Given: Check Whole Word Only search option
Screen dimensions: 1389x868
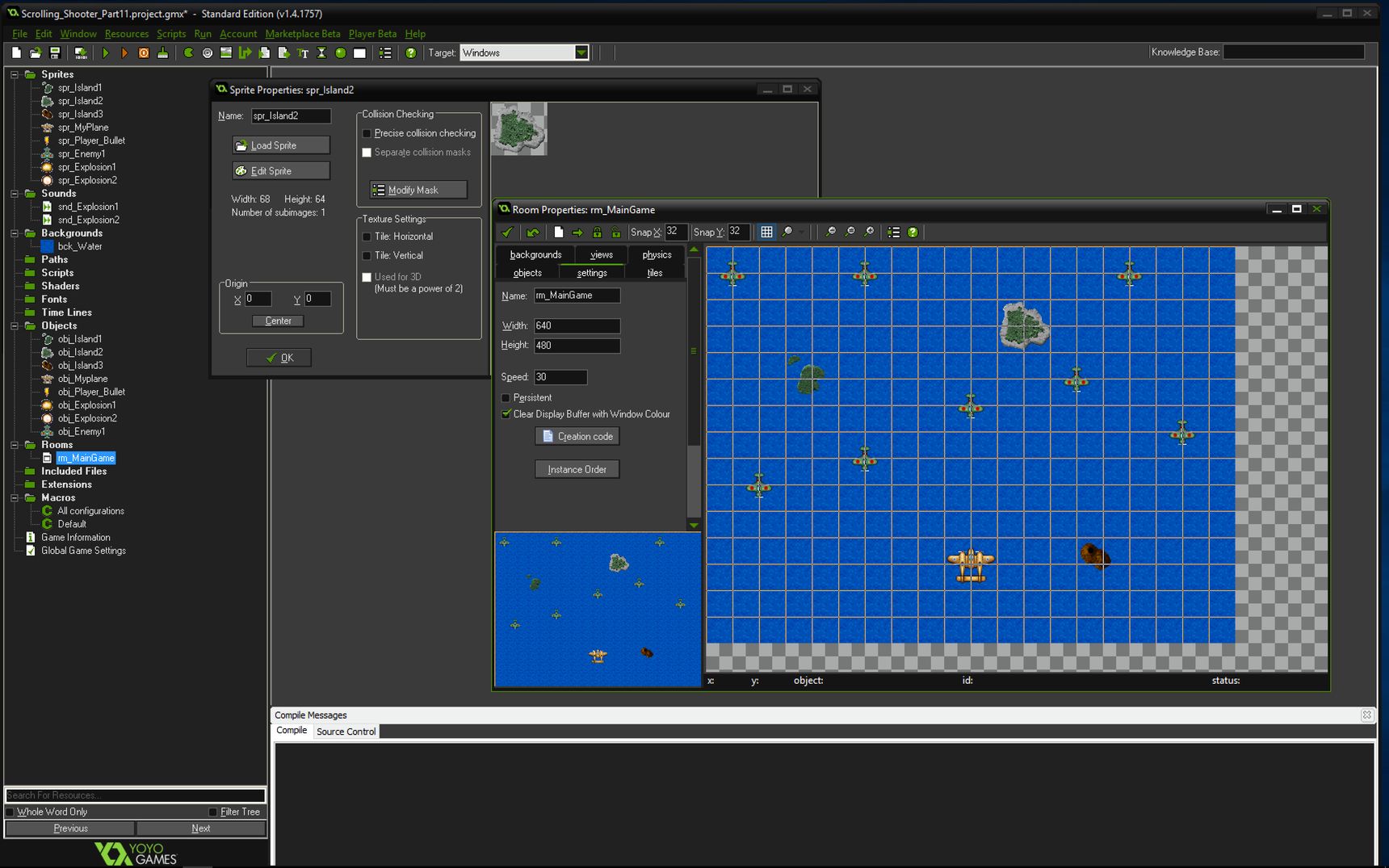Looking at the screenshot, I should click(x=10, y=812).
